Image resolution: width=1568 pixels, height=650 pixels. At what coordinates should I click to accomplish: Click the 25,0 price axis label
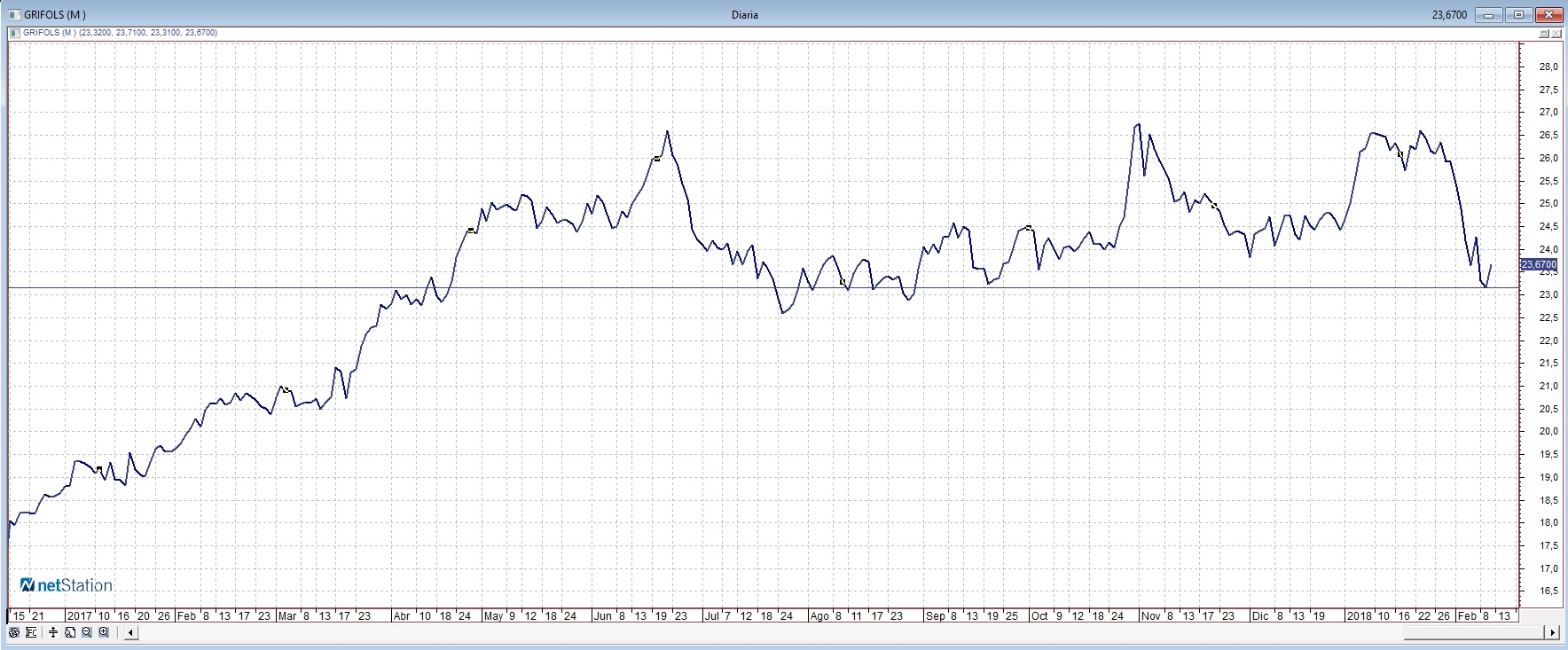pos(1548,204)
